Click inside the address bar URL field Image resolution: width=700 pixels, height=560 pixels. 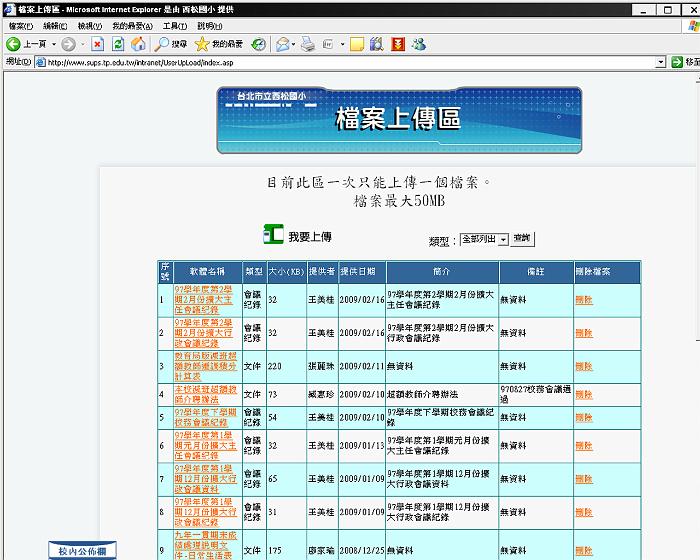click(350, 63)
